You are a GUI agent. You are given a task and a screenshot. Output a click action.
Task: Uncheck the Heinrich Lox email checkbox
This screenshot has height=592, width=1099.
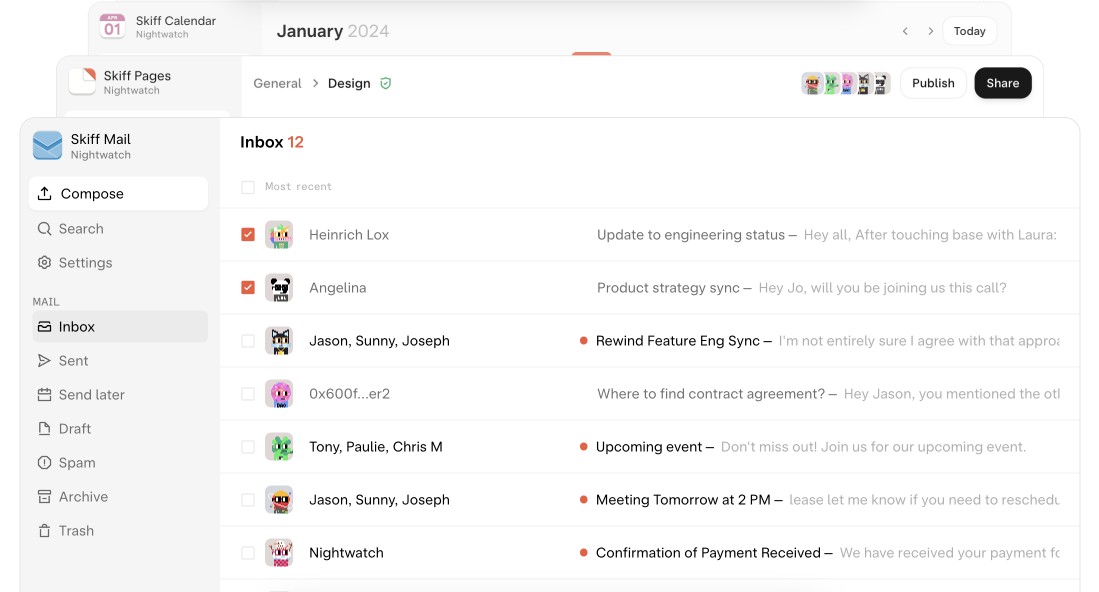(x=247, y=235)
